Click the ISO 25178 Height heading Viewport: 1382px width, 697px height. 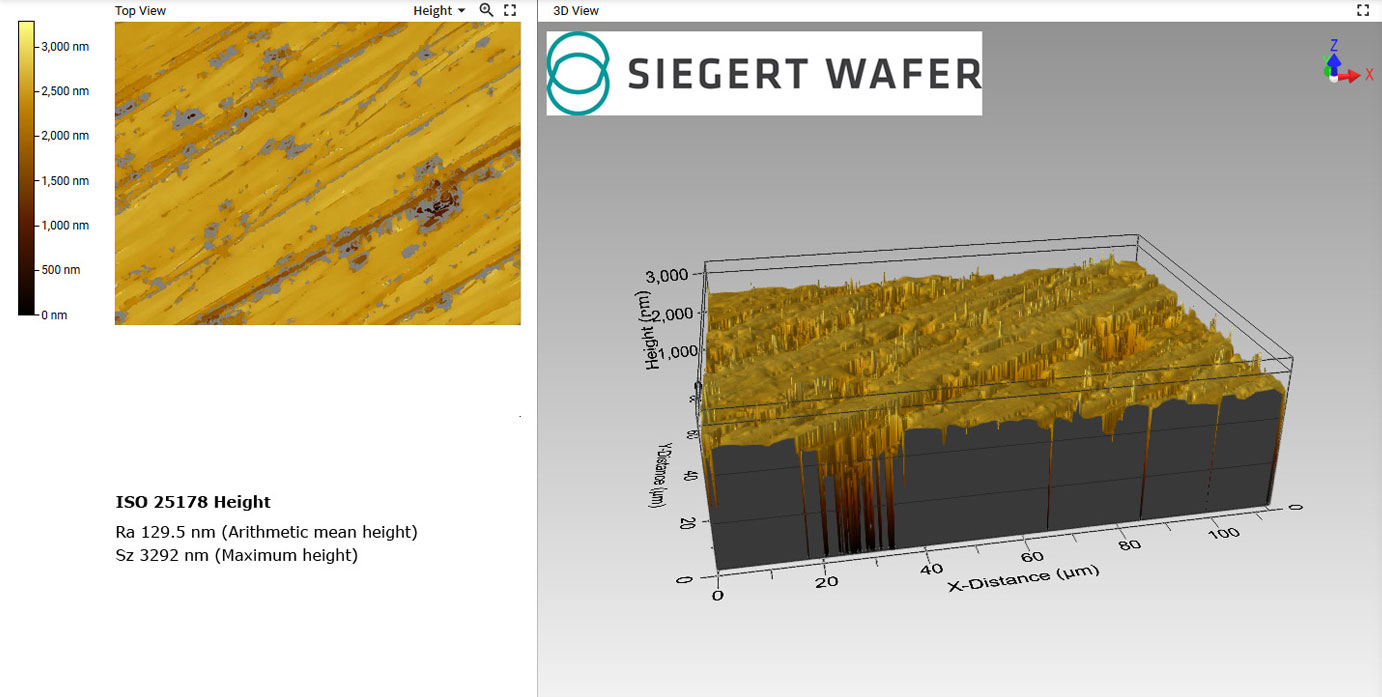[193, 502]
